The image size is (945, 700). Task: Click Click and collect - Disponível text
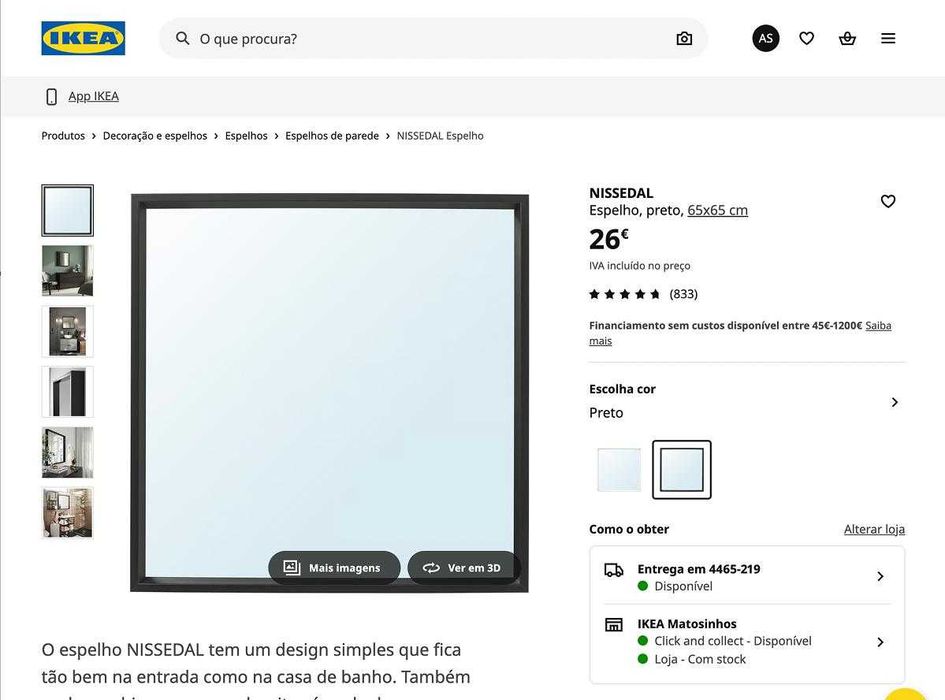point(733,641)
